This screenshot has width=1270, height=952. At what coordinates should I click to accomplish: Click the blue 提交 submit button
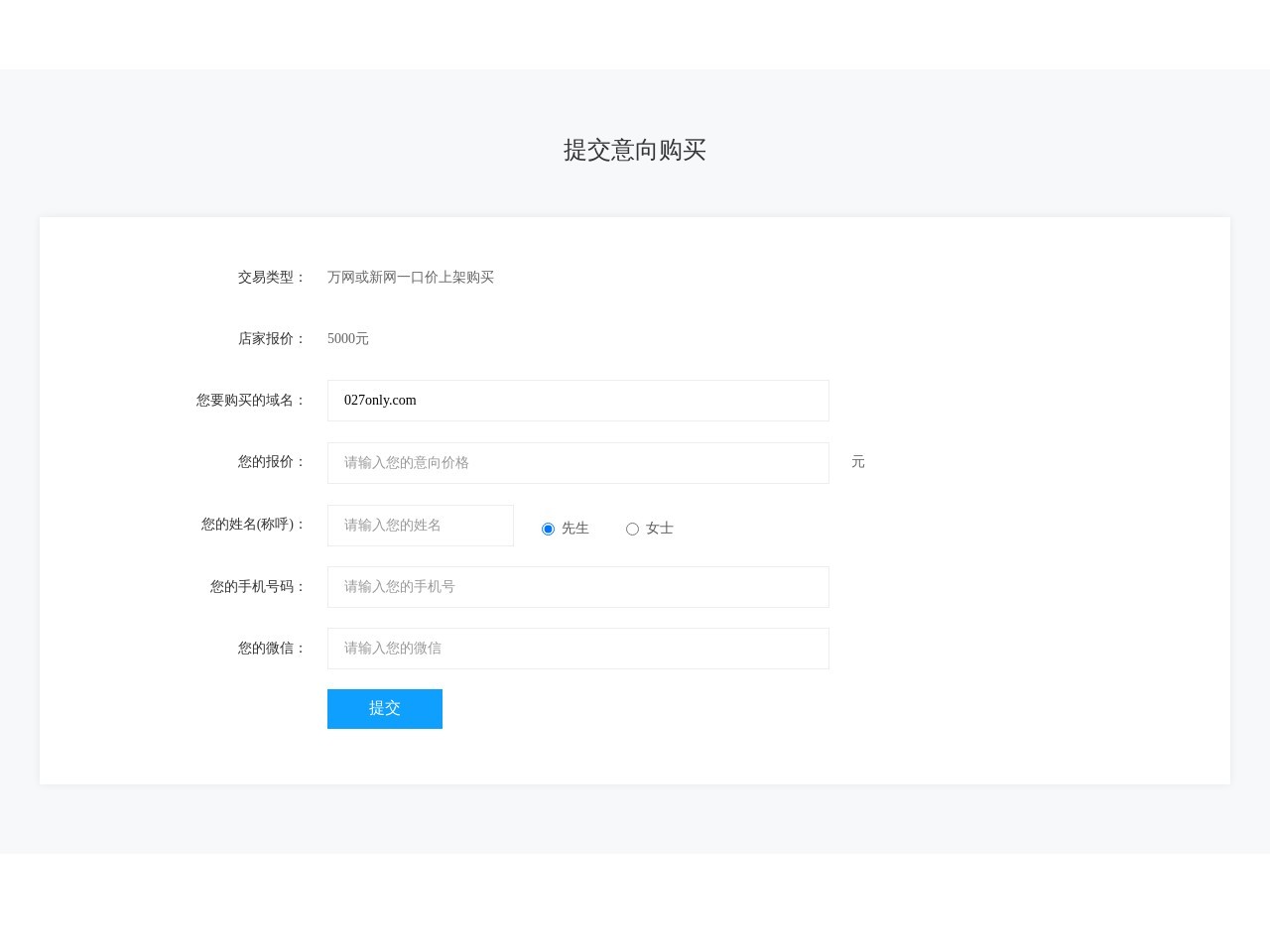point(385,708)
